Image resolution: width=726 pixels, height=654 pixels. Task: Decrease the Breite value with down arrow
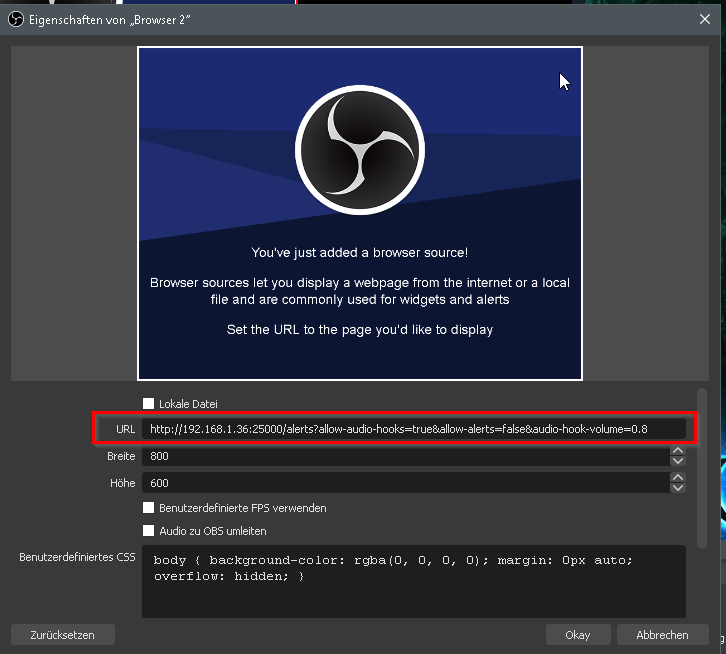coord(678,461)
